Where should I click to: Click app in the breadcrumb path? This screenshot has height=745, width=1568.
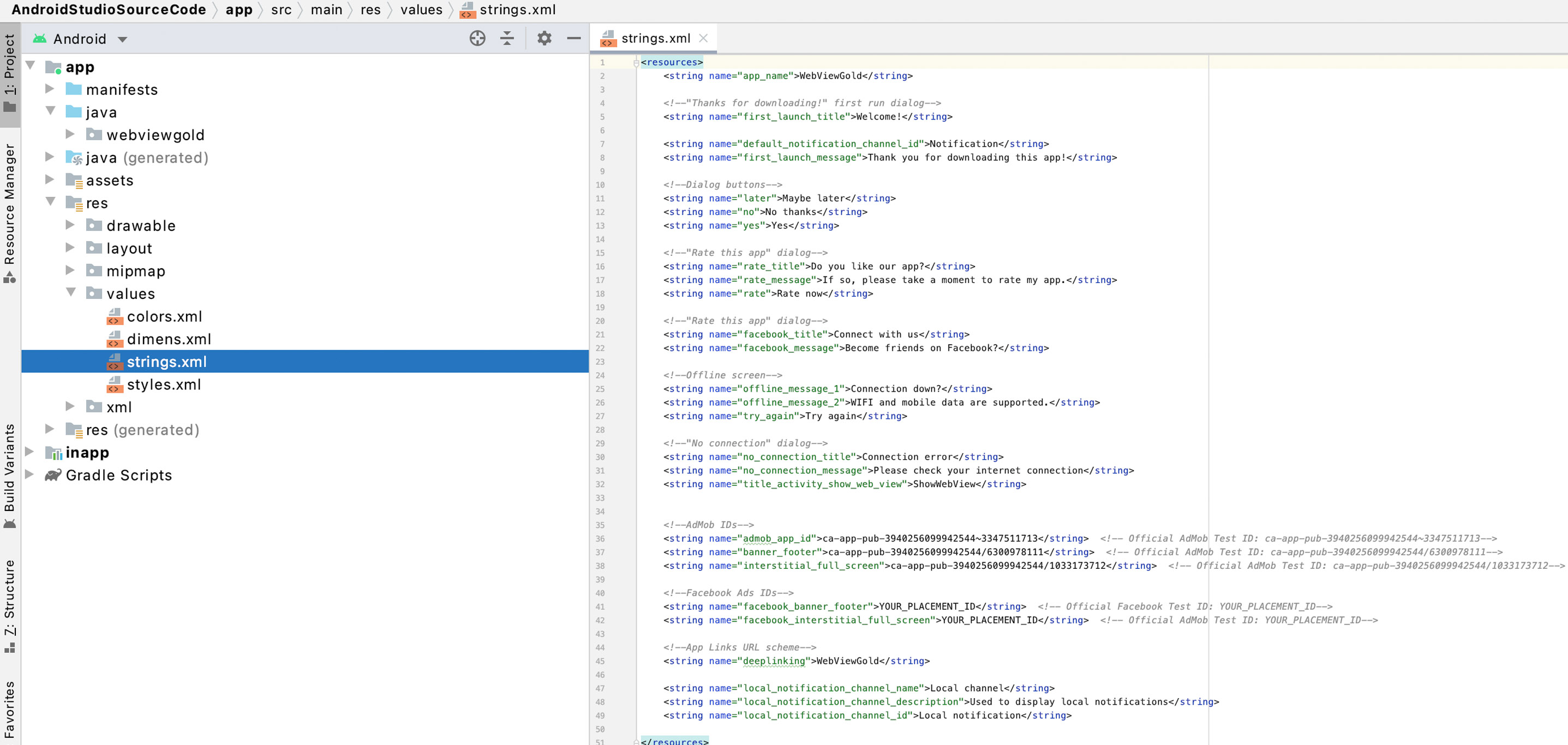pyautogui.click(x=238, y=10)
